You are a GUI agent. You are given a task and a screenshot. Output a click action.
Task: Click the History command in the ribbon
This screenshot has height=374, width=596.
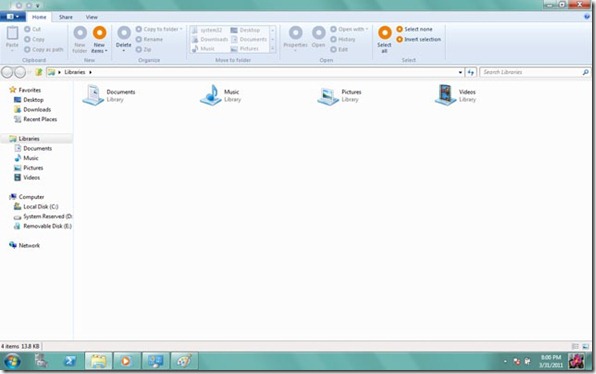[x=343, y=39]
